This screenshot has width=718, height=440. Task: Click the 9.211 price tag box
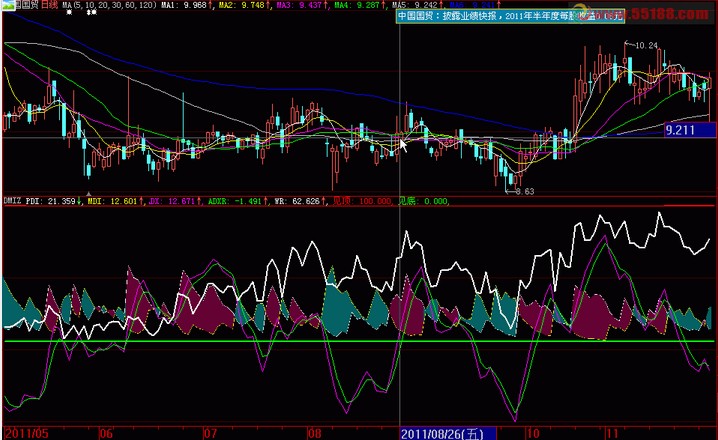(x=685, y=130)
